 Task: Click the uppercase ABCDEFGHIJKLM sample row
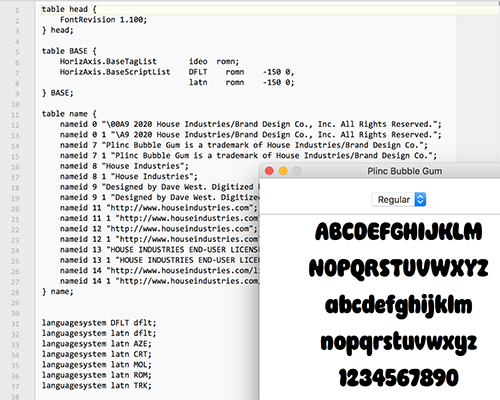(x=399, y=231)
